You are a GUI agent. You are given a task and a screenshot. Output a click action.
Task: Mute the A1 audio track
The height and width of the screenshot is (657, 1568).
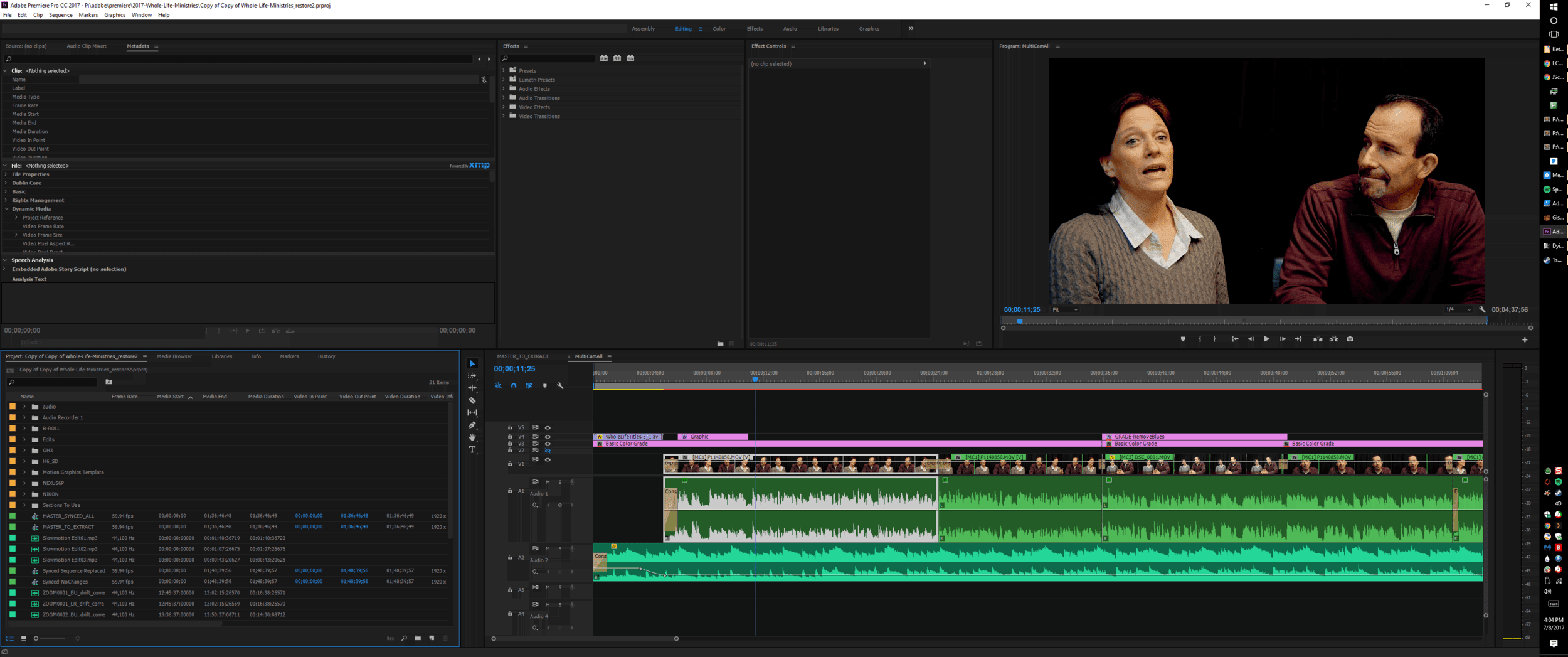[x=548, y=482]
